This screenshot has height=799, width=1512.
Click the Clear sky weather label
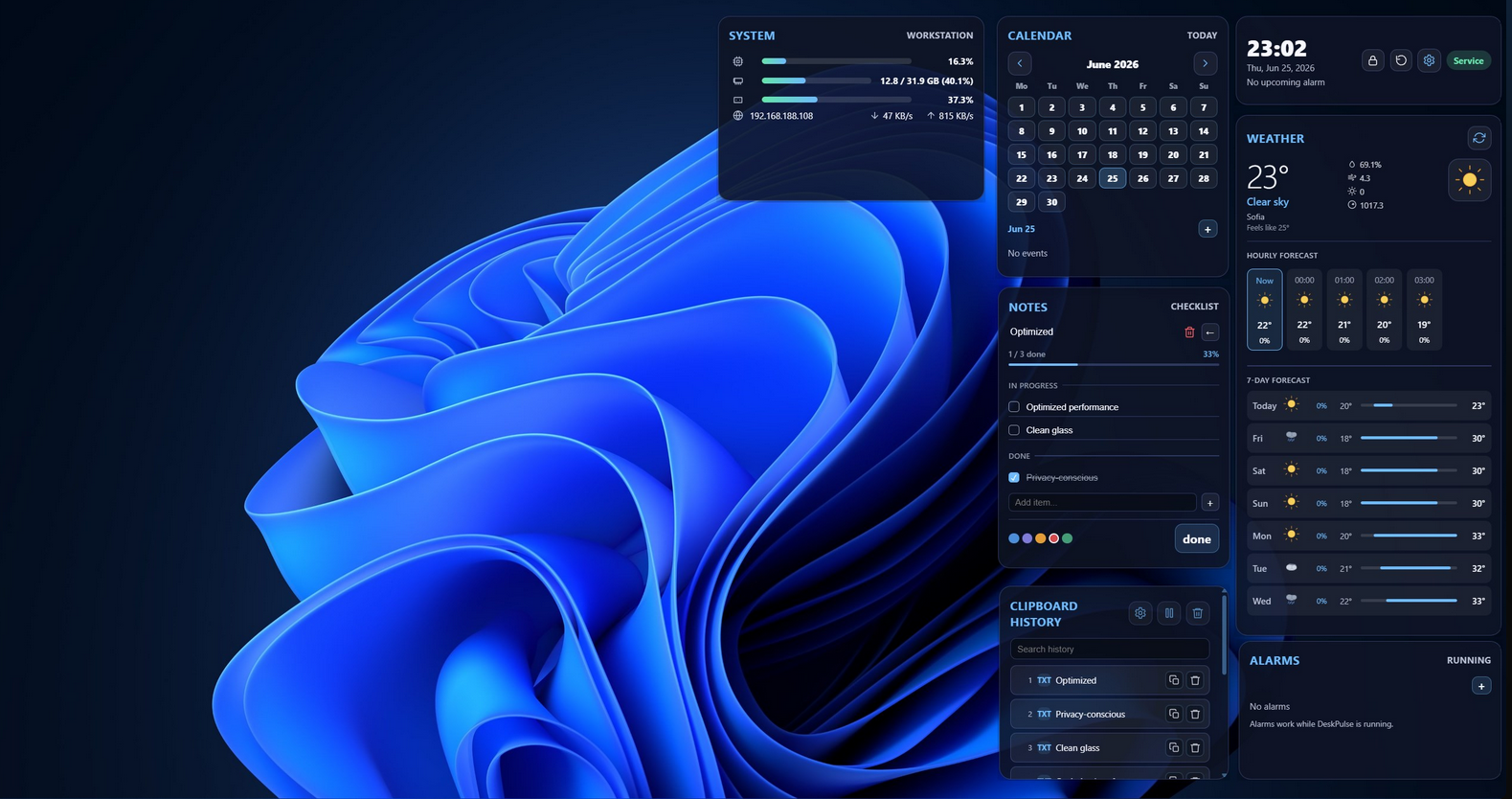[x=1268, y=202]
